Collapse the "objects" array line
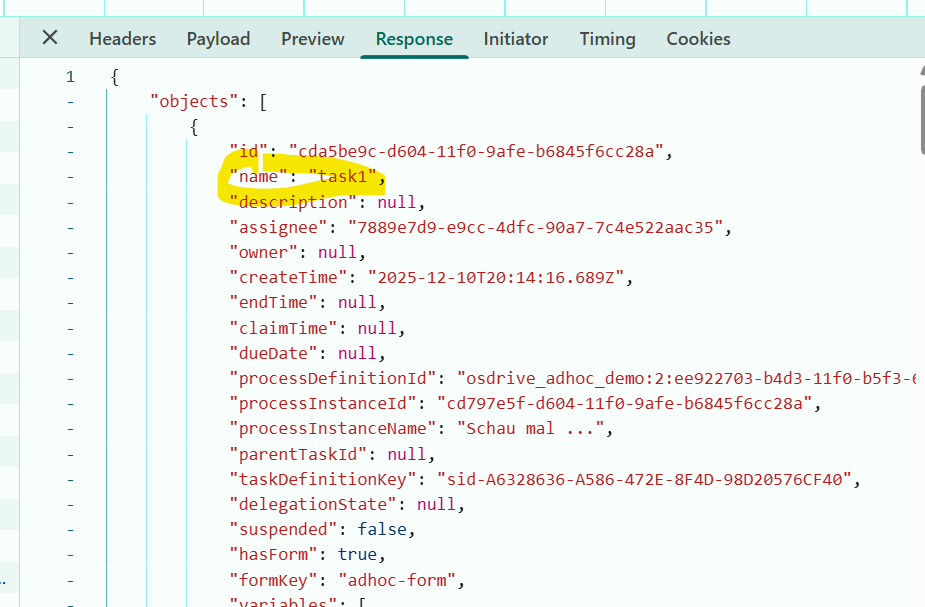The width and height of the screenshot is (925, 607). (x=70, y=102)
